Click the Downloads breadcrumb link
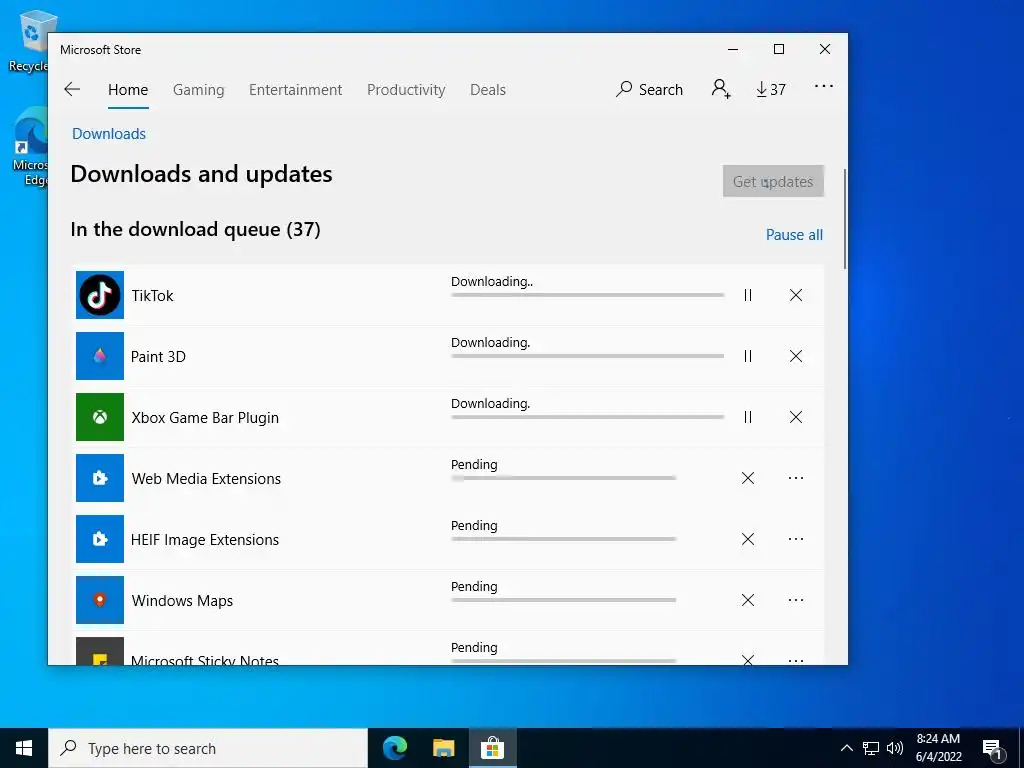The image size is (1024, 768). [109, 134]
